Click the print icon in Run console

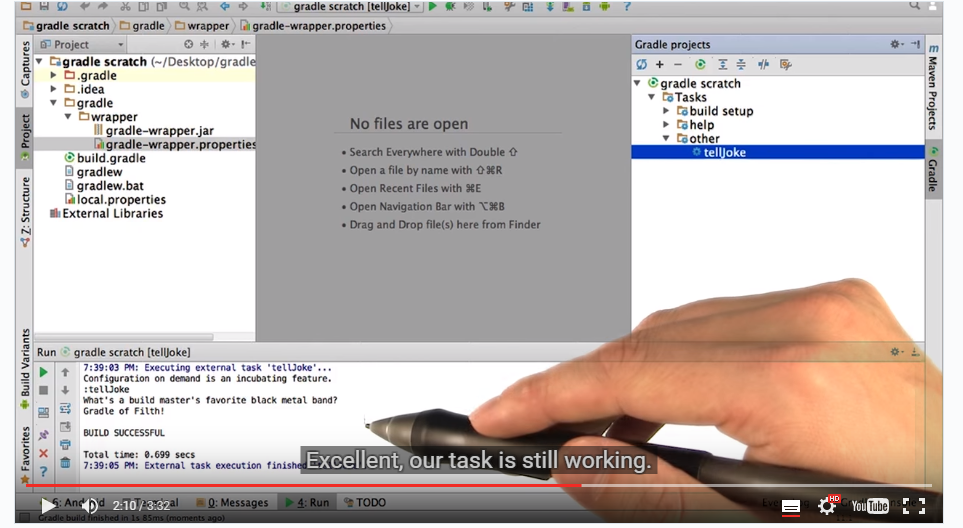tap(65, 445)
